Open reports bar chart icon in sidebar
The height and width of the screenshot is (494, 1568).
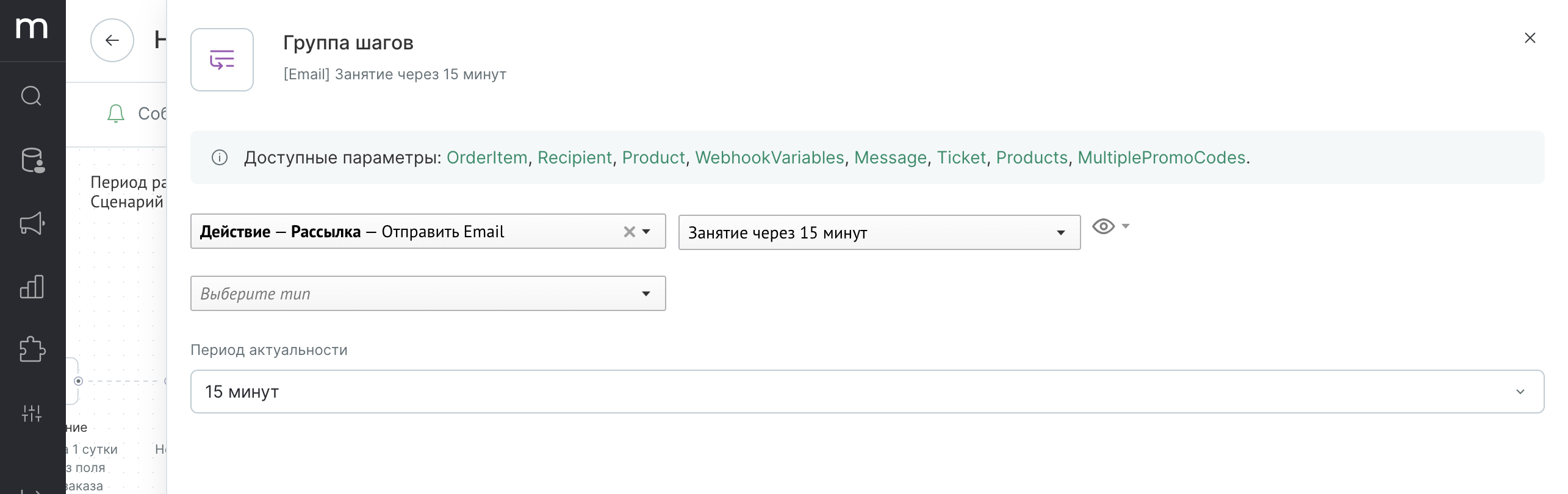pos(32,286)
